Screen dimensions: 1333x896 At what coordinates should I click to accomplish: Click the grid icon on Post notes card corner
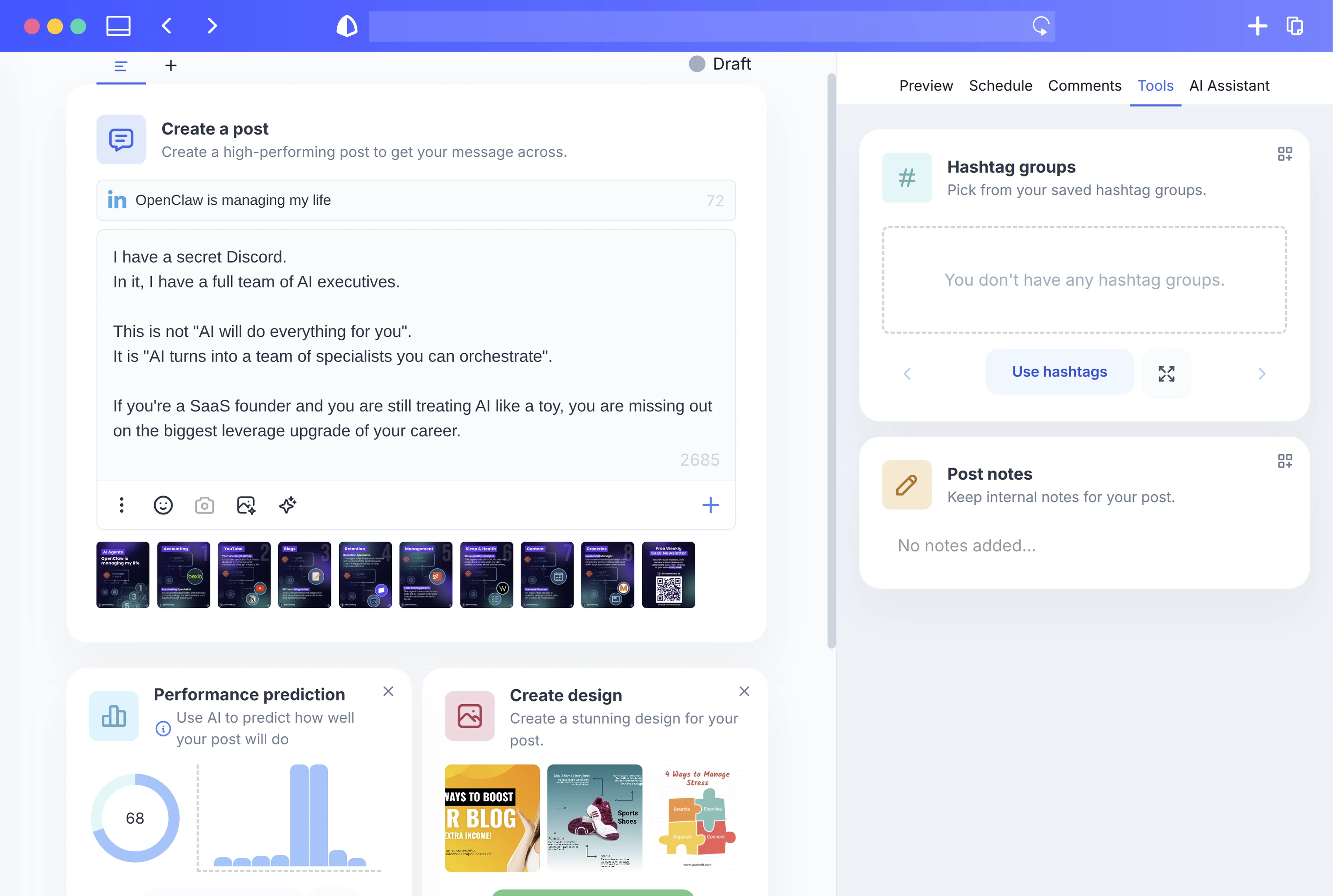click(x=1285, y=461)
